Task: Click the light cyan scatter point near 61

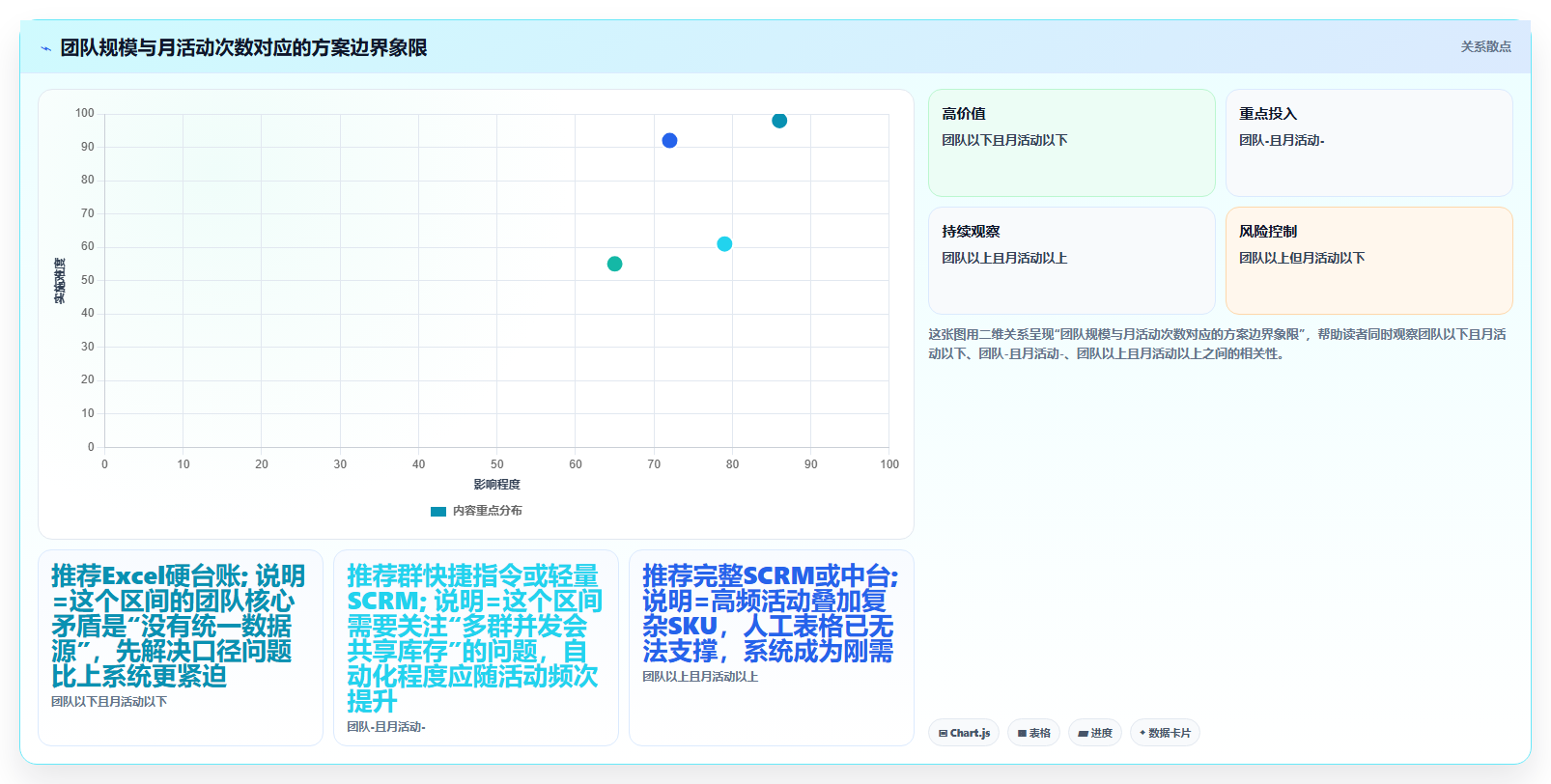Action: [x=724, y=244]
